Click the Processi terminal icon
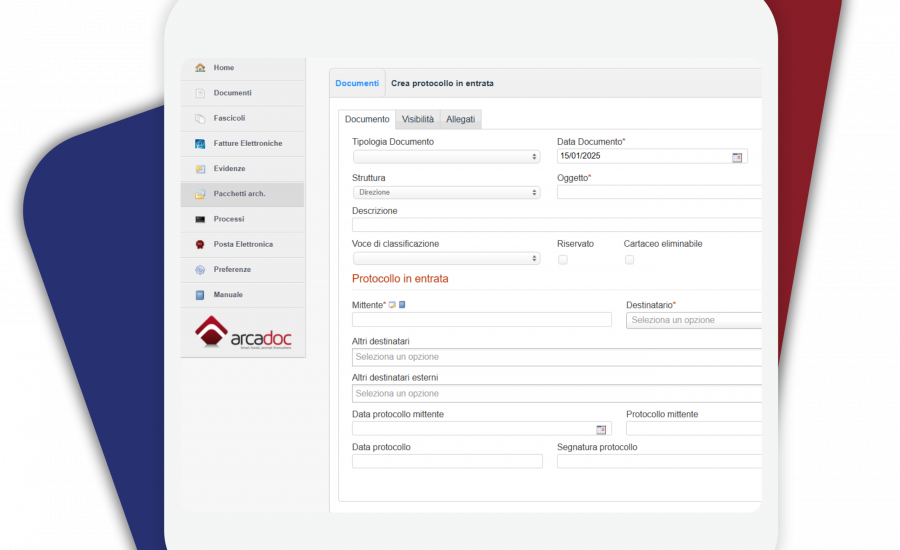Screen dimensions: 900x550 [200, 219]
